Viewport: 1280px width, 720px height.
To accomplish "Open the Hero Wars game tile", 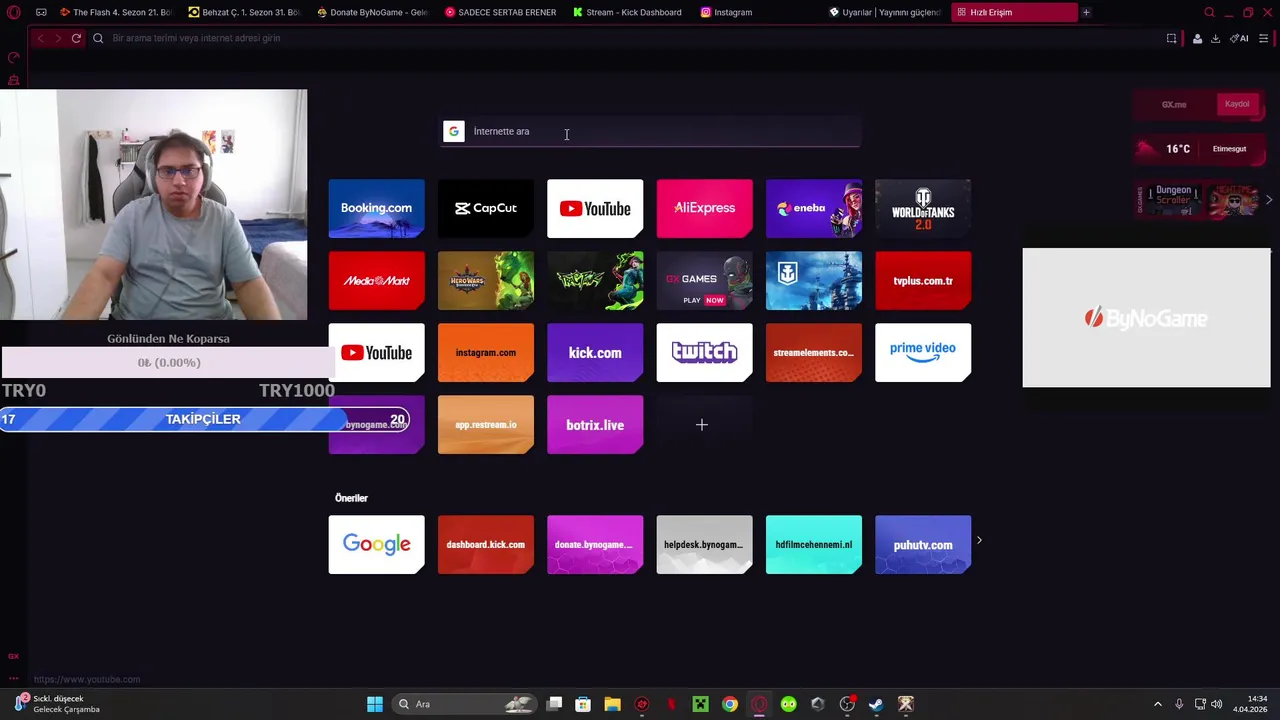I will pyautogui.click(x=485, y=280).
